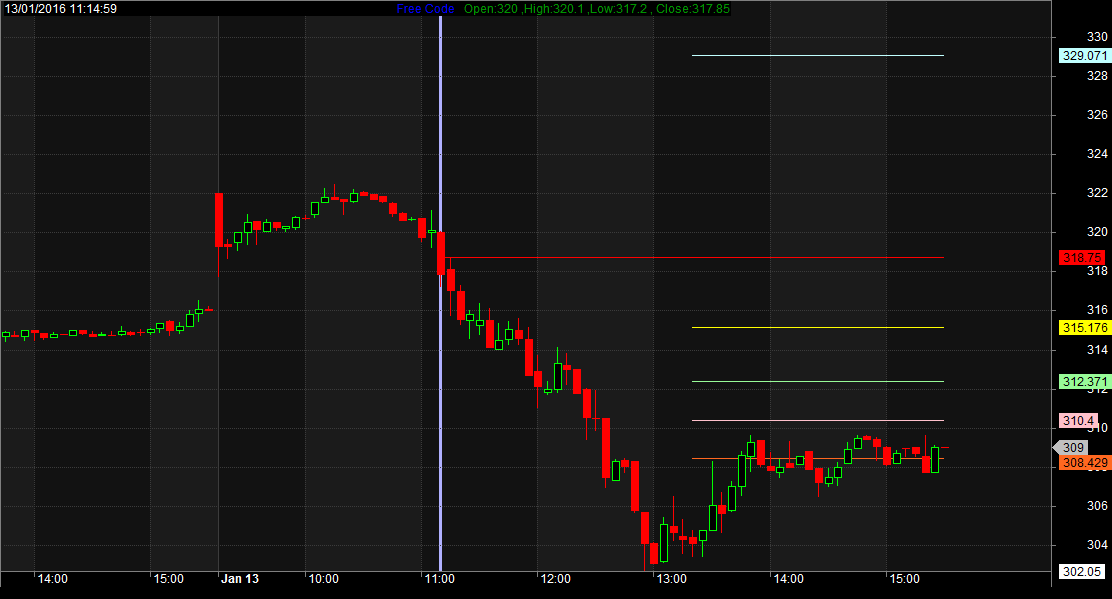
Task: Click the grey 309 last price marker
Action: coord(1070,447)
